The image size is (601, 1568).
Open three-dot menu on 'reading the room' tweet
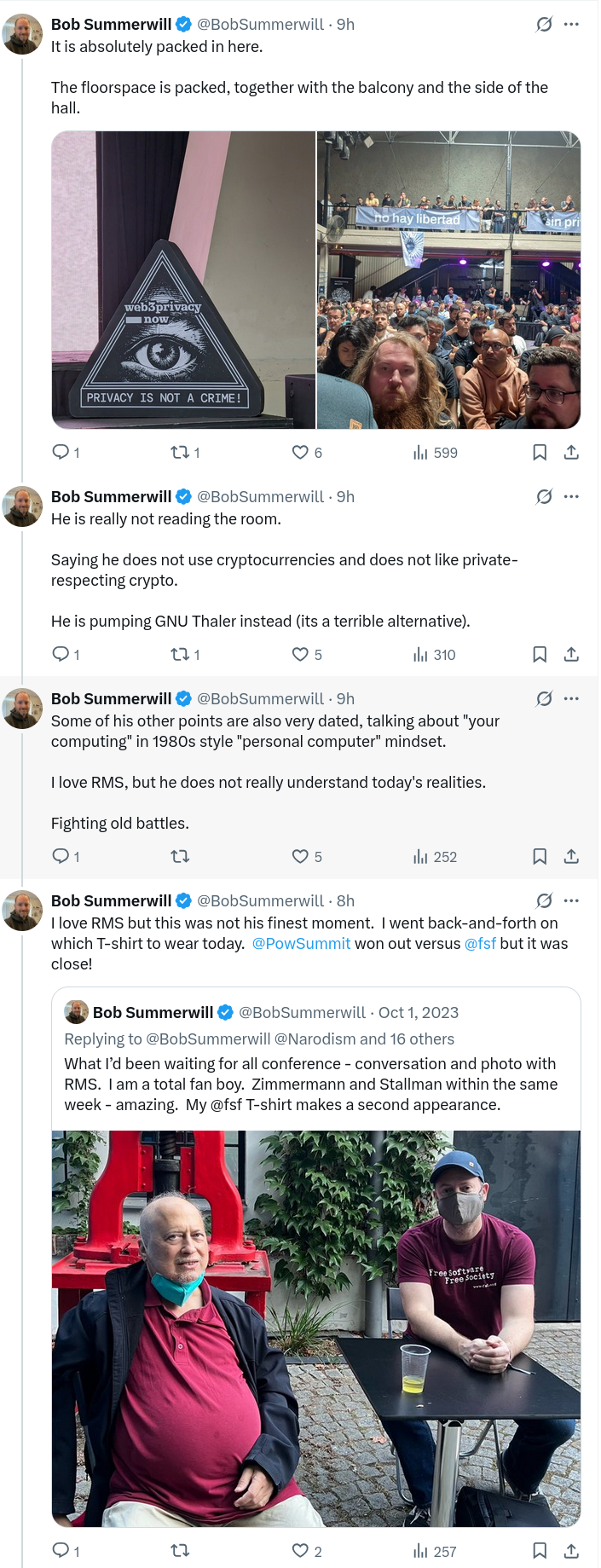571,496
